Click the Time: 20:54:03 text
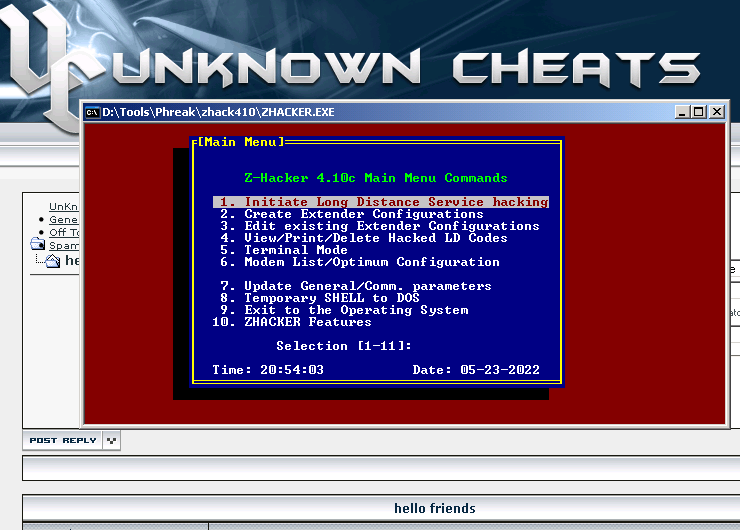This screenshot has height=530, width=740. pos(268,370)
